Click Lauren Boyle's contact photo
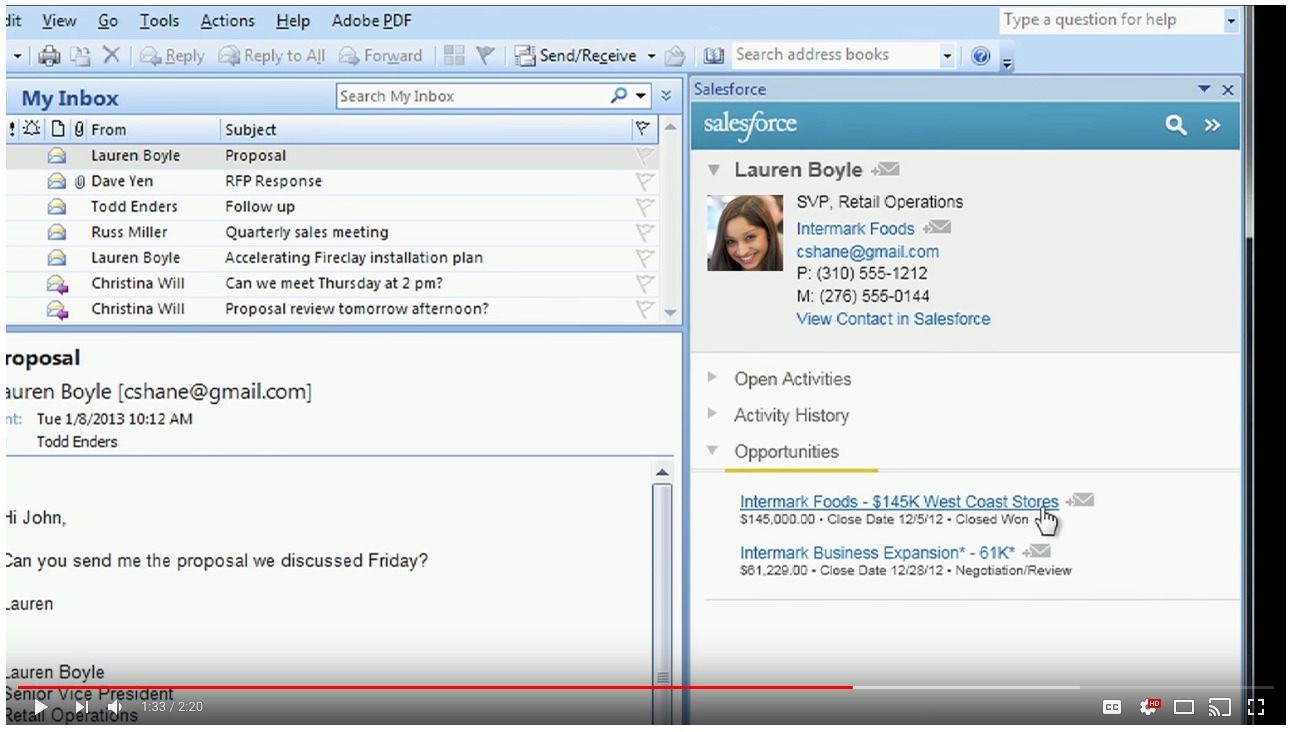The width and height of the screenshot is (1291, 732). 745,233
